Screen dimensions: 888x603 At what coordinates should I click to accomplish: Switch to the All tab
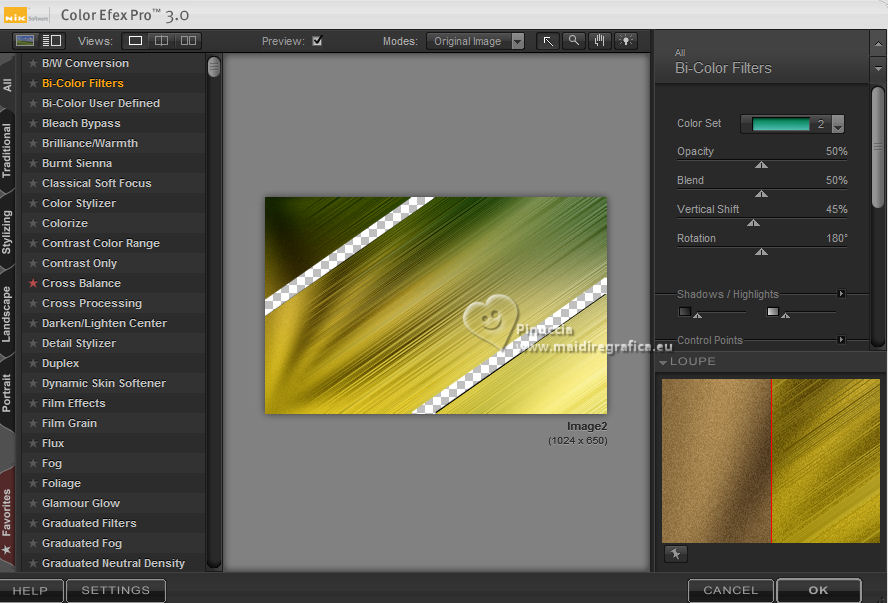coord(7,85)
